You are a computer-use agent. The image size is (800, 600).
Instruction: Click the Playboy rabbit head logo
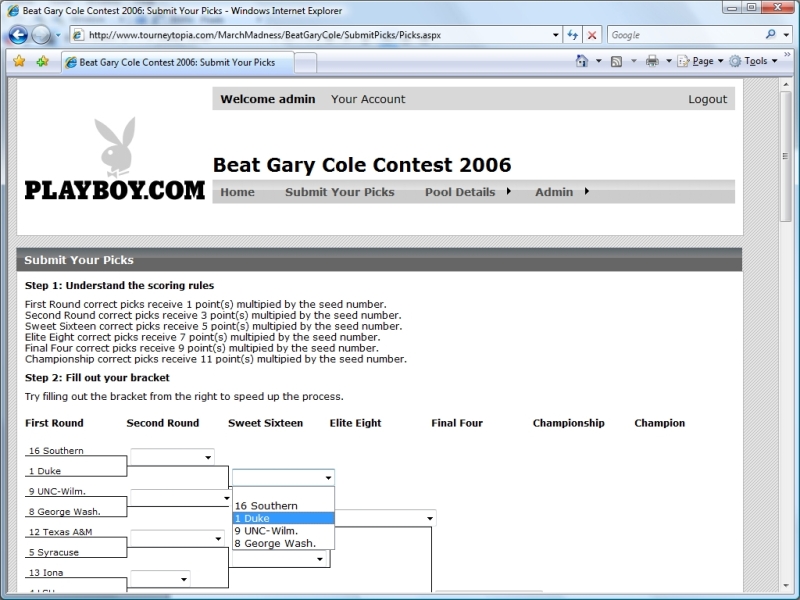tap(116, 147)
